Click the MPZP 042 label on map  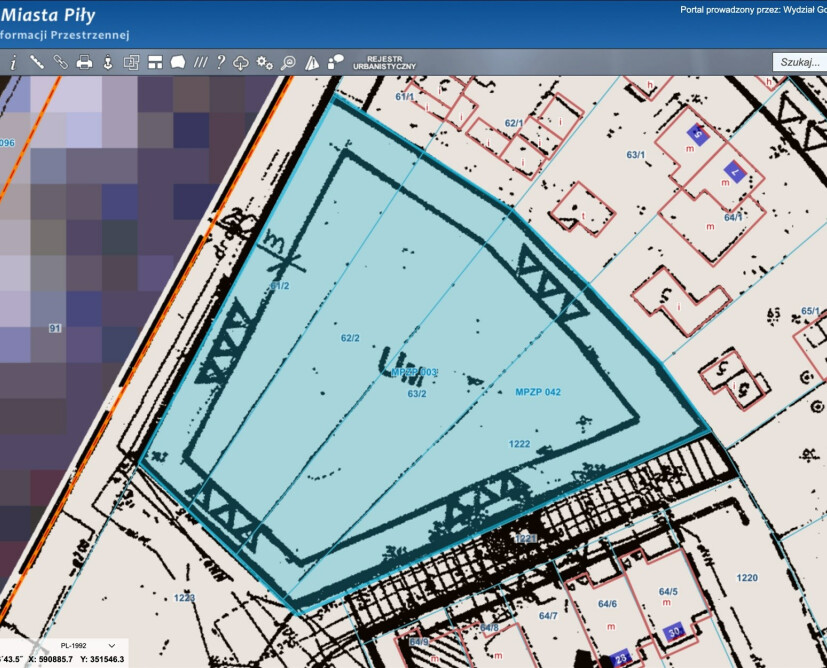(x=538, y=392)
